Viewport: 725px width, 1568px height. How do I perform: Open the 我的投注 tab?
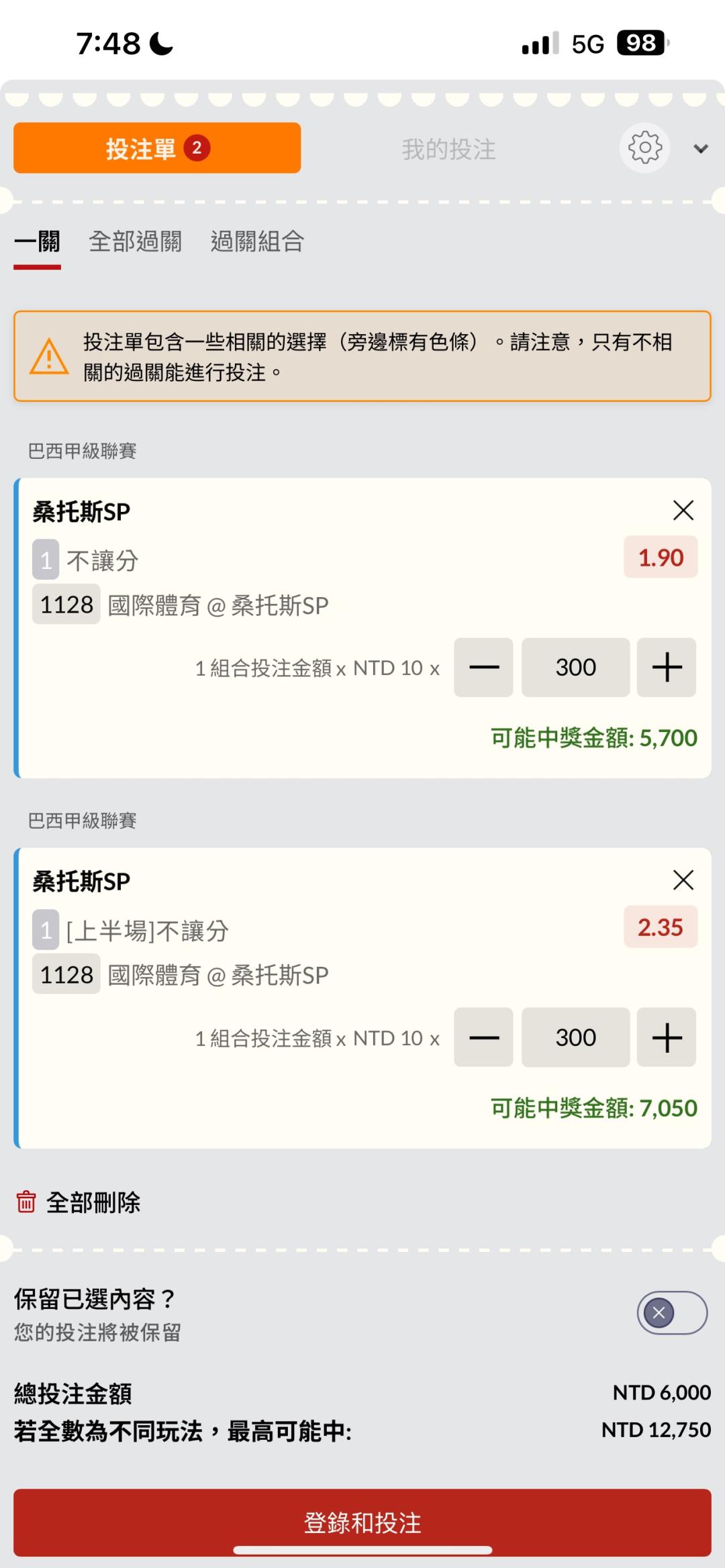click(x=448, y=149)
